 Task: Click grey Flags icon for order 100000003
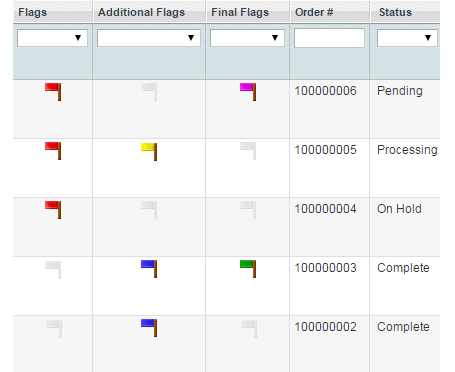coord(53,270)
